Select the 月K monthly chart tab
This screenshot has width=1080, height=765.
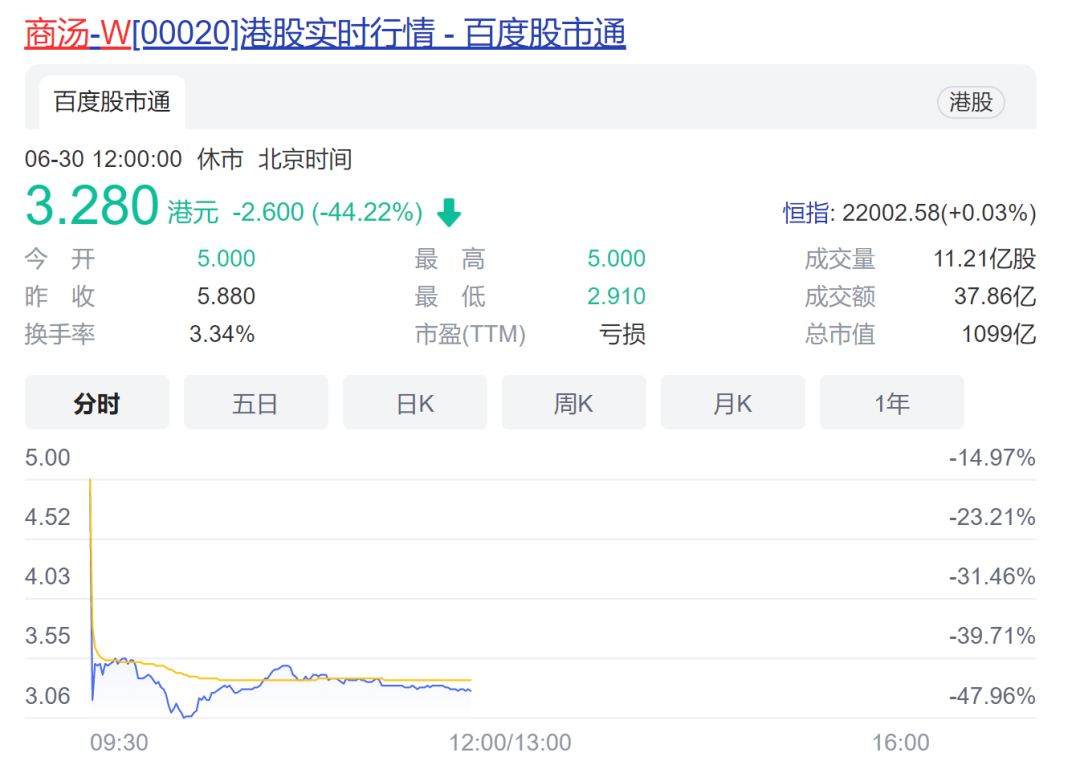[733, 403]
